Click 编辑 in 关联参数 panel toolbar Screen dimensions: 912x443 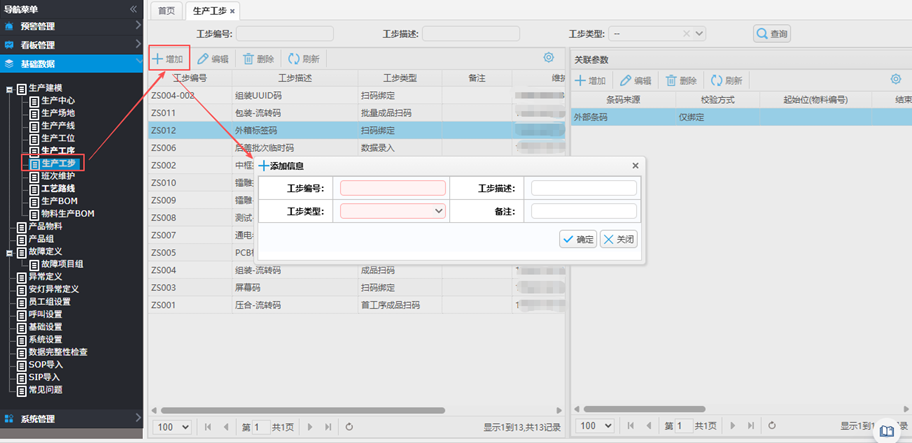[x=636, y=81]
